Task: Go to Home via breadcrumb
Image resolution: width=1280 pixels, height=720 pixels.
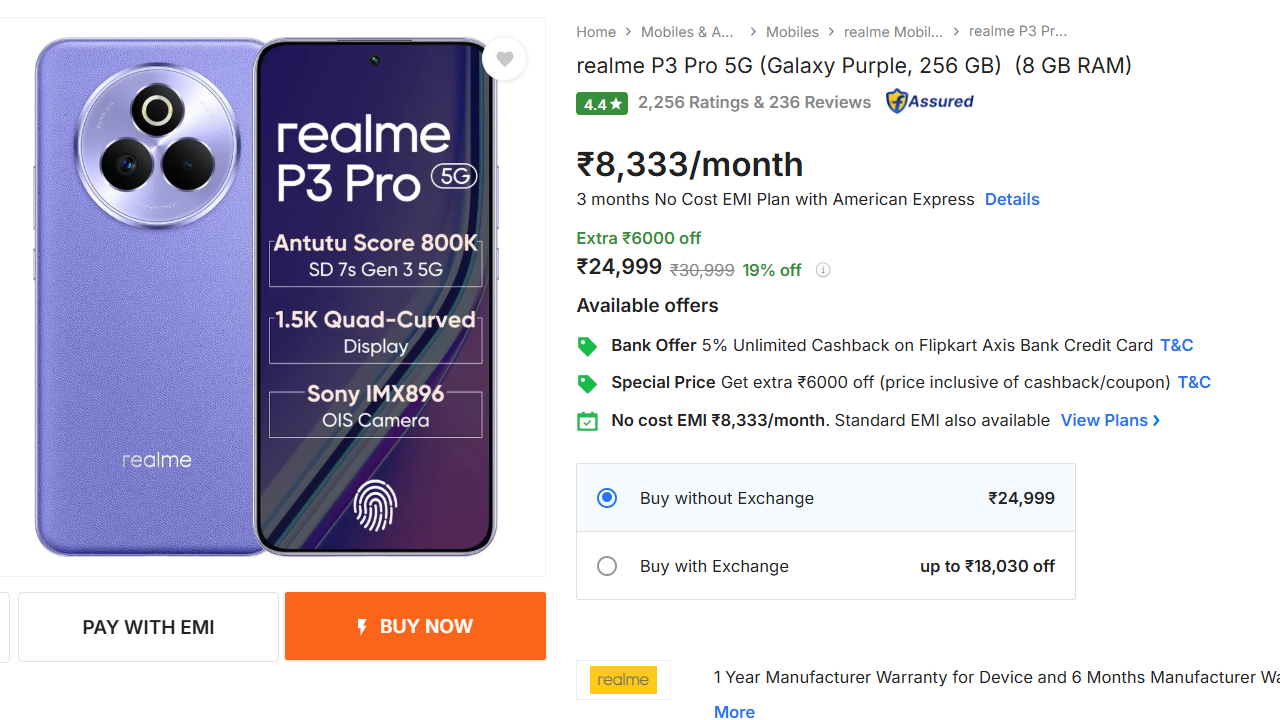Action: (x=596, y=31)
